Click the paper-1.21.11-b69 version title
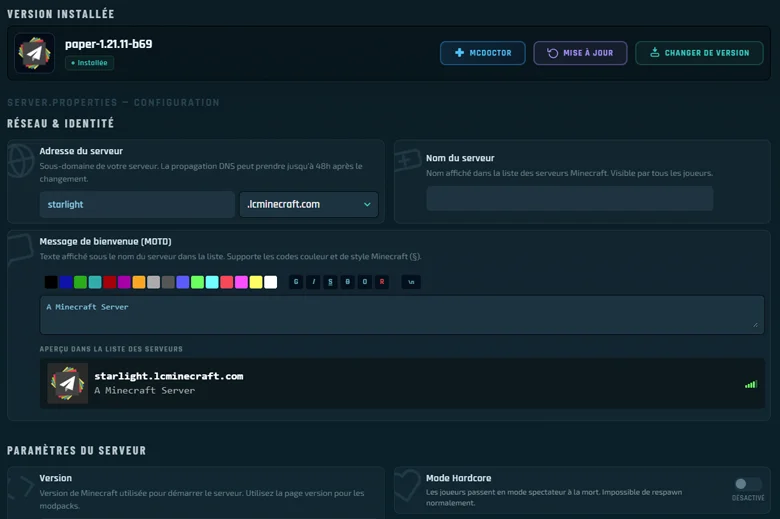The height and width of the screenshot is (519, 780). click(108, 44)
